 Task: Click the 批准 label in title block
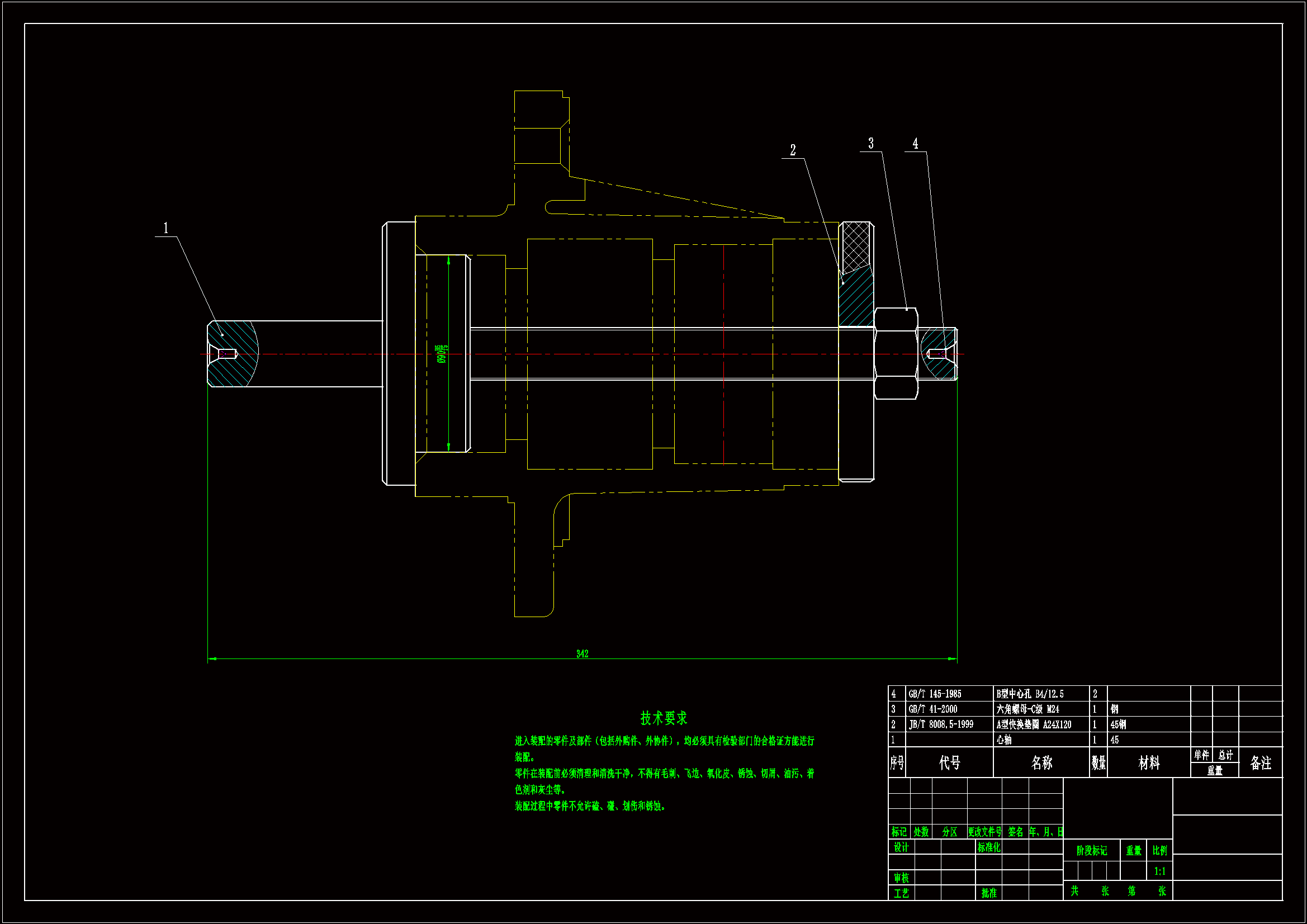pyautogui.click(x=989, y=893)
